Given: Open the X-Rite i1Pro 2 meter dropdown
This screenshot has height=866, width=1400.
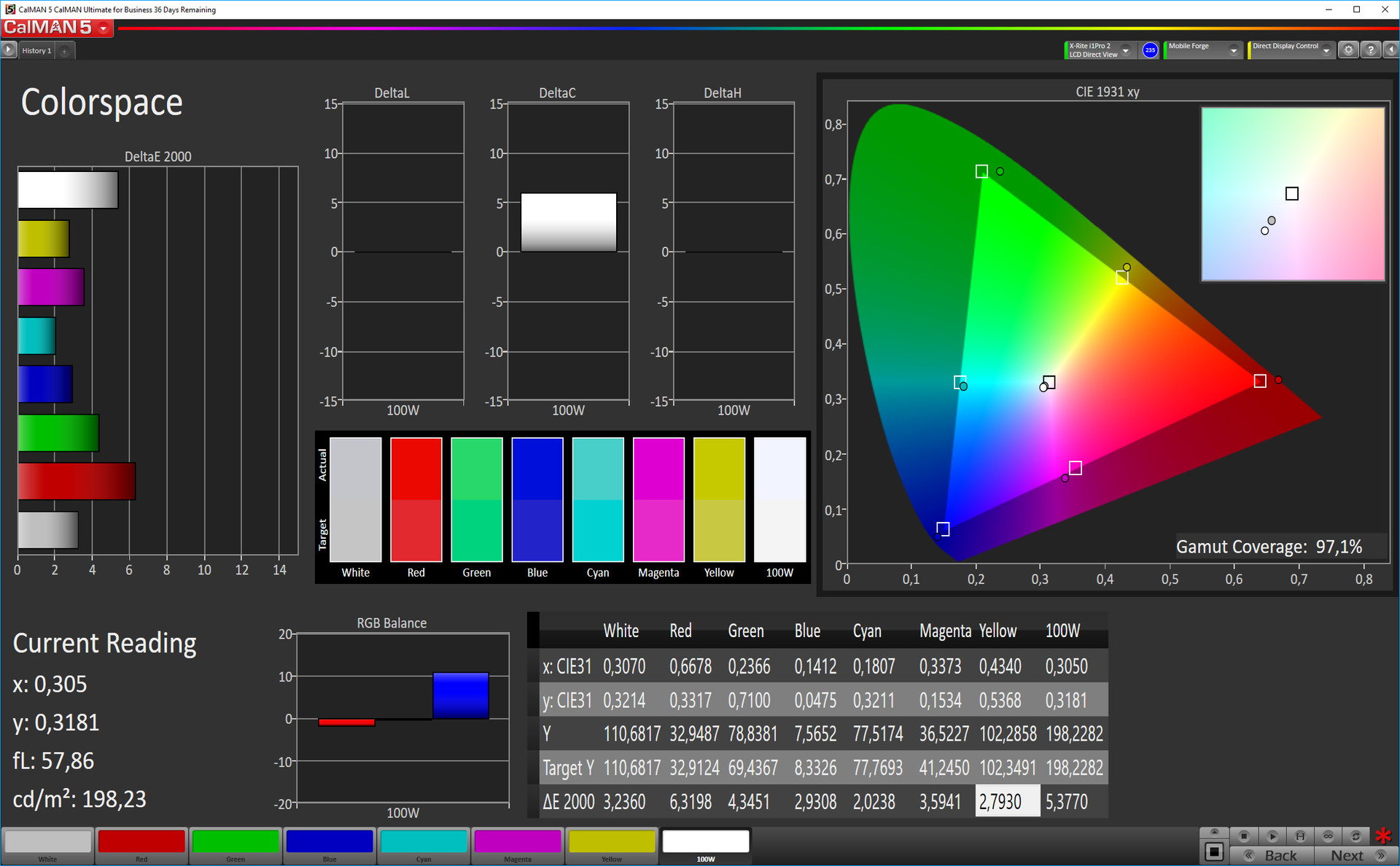Looking at the screenshot, I should click(x=1126, y=50).
